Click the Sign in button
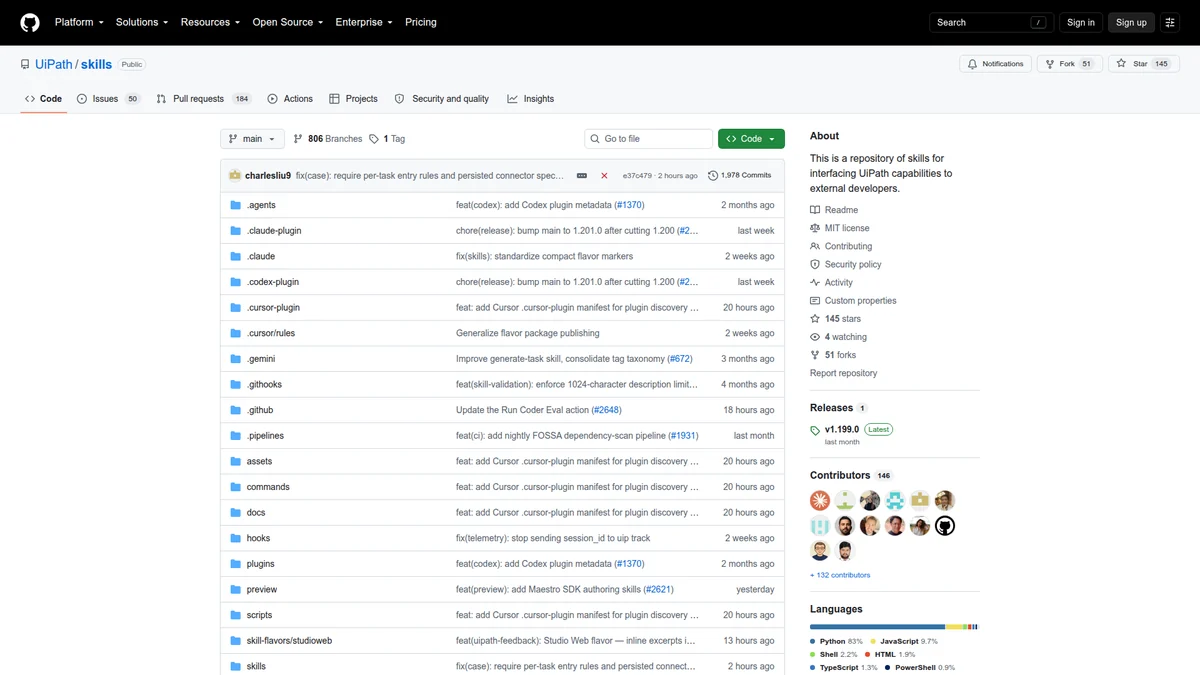Image resolution: width=1200 pixels, height=675 pixels. 1081,22
